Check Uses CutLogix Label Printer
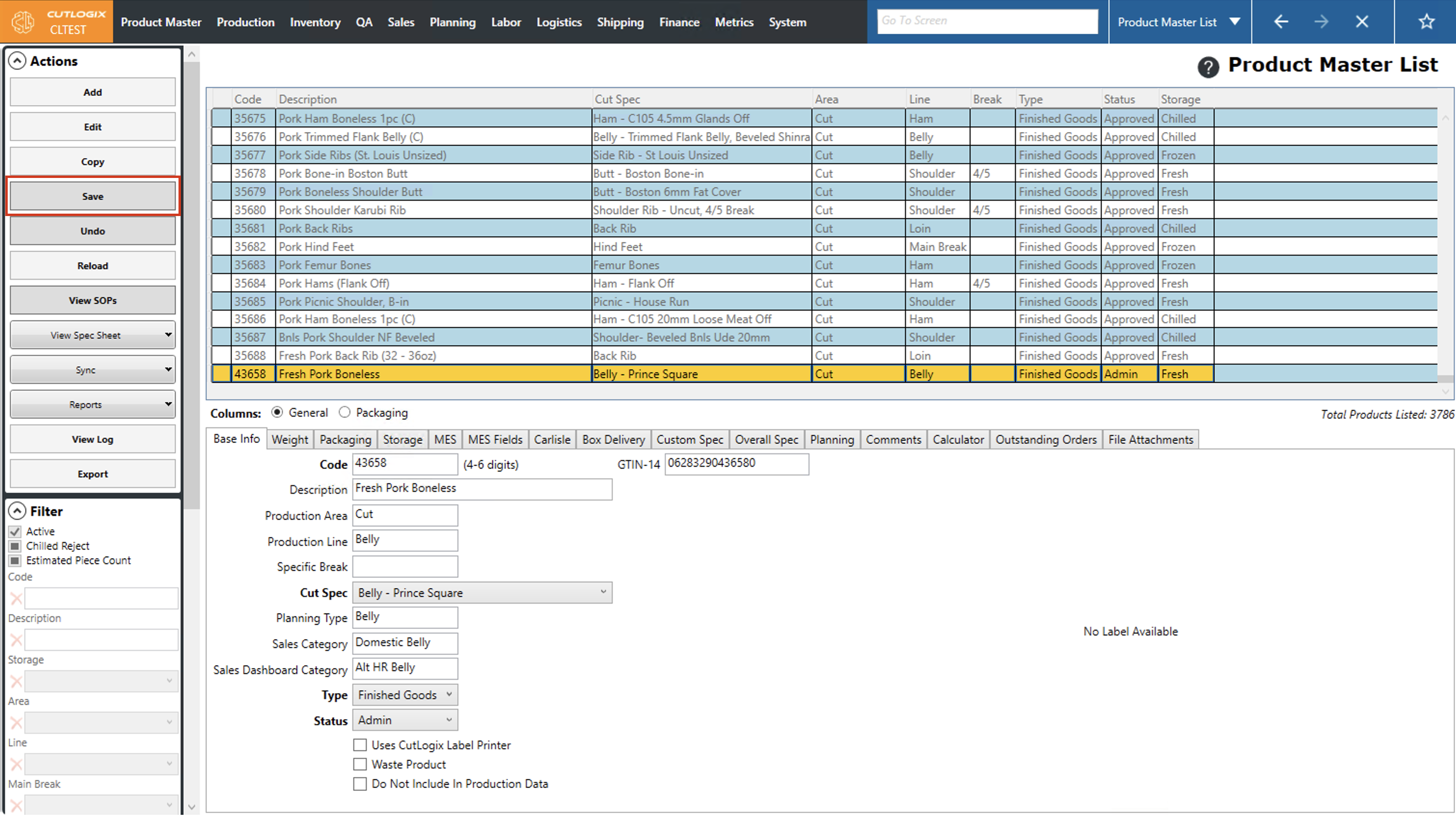1456x815 pixels. 359,745
